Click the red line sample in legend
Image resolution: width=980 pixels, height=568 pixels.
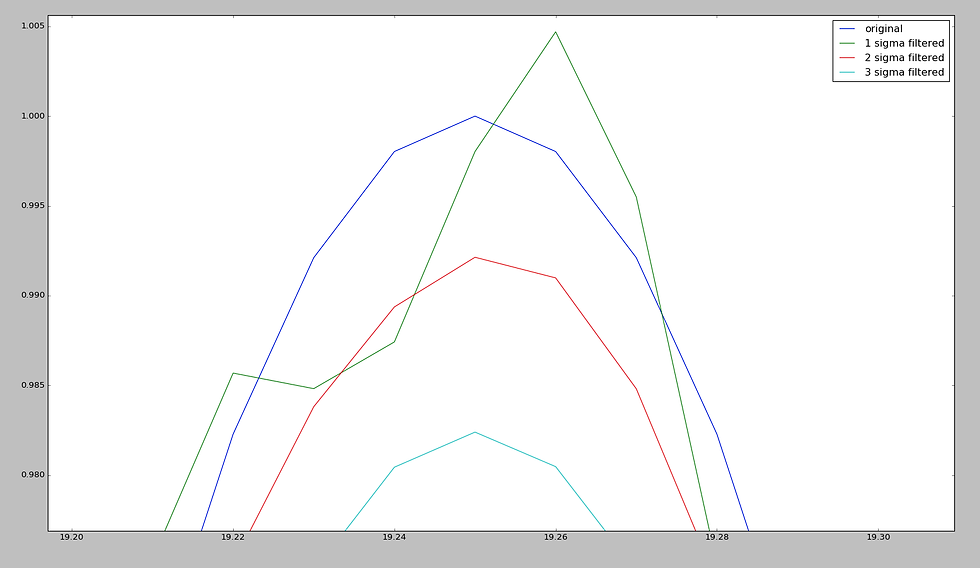click(847, 57)
